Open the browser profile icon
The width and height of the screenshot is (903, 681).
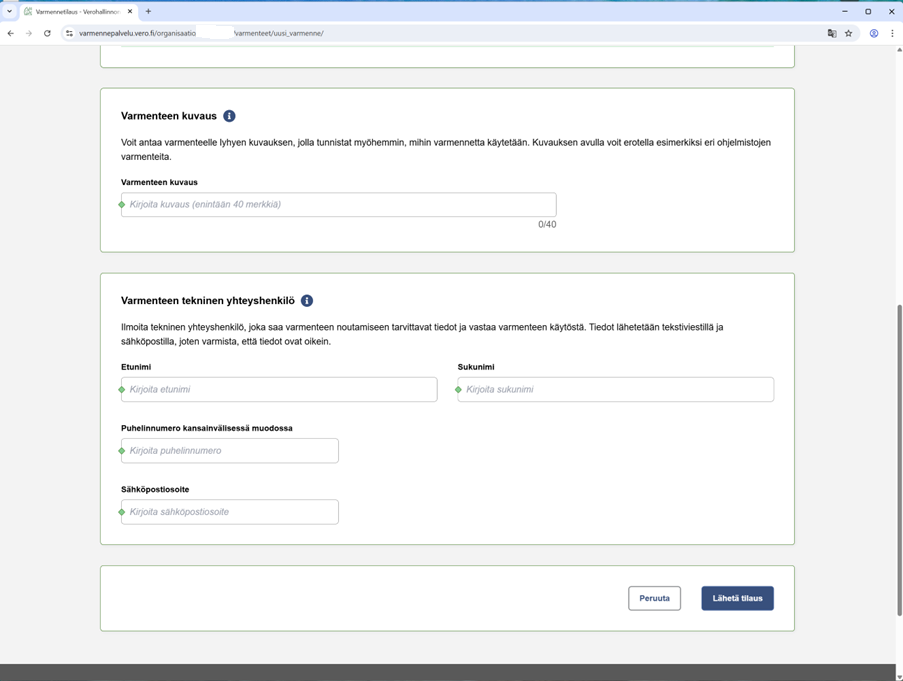tap(873, 33)
